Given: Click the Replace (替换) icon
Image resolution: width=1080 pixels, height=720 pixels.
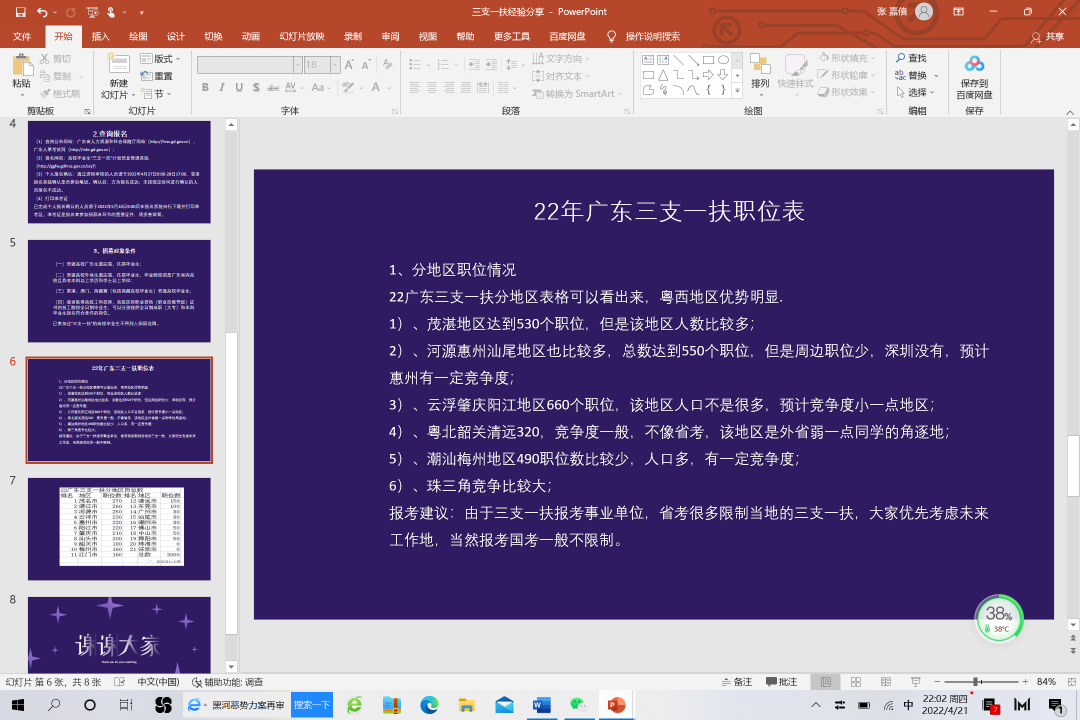Looking at the screenshot, I should tap(900, 74).
